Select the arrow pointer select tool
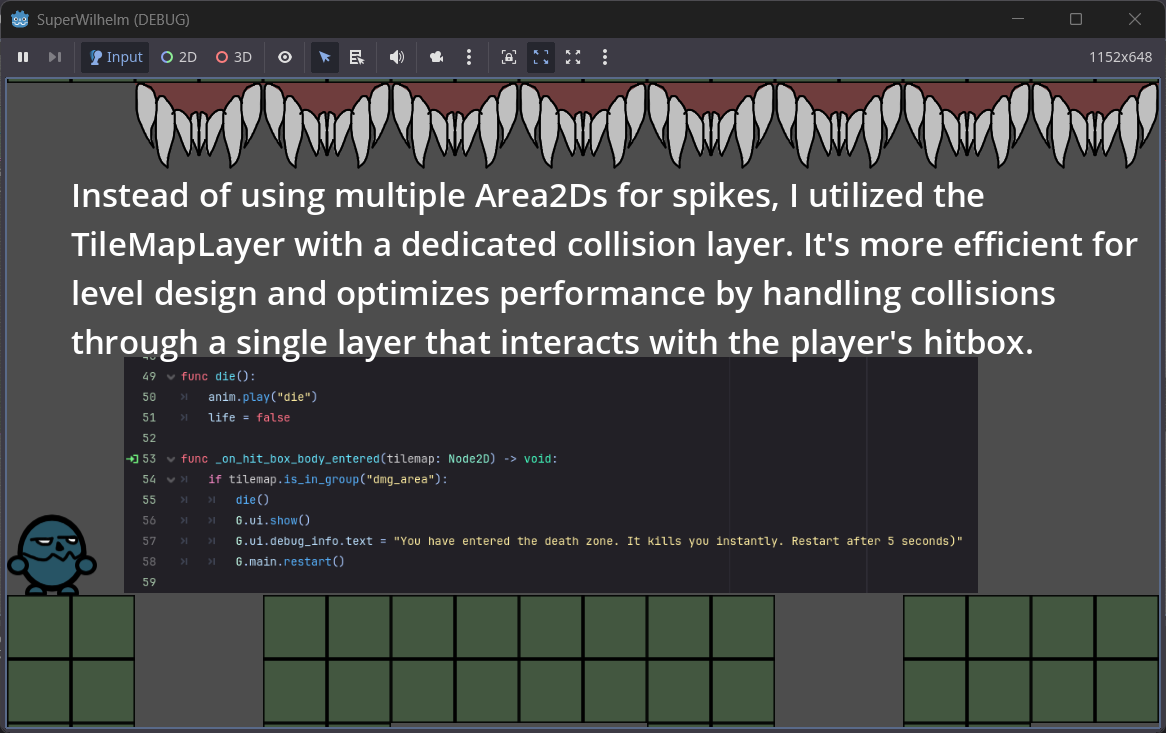The width and height of the screenshot is (1166, 733). point(325,57)
